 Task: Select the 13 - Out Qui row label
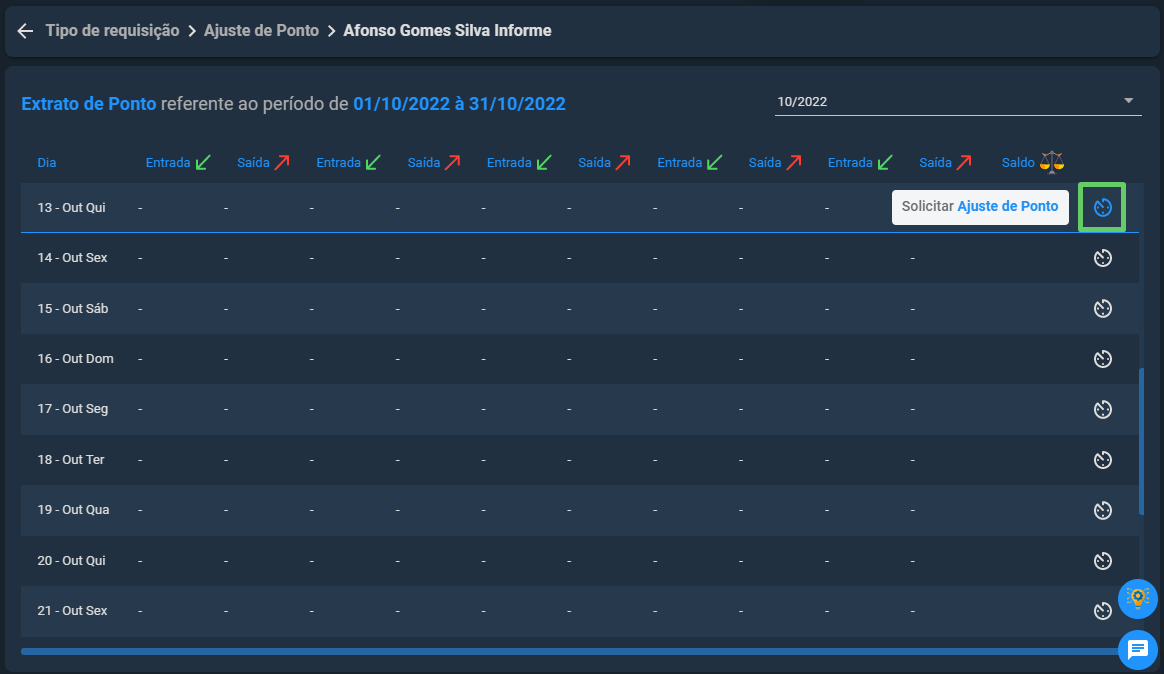point(71,207)
